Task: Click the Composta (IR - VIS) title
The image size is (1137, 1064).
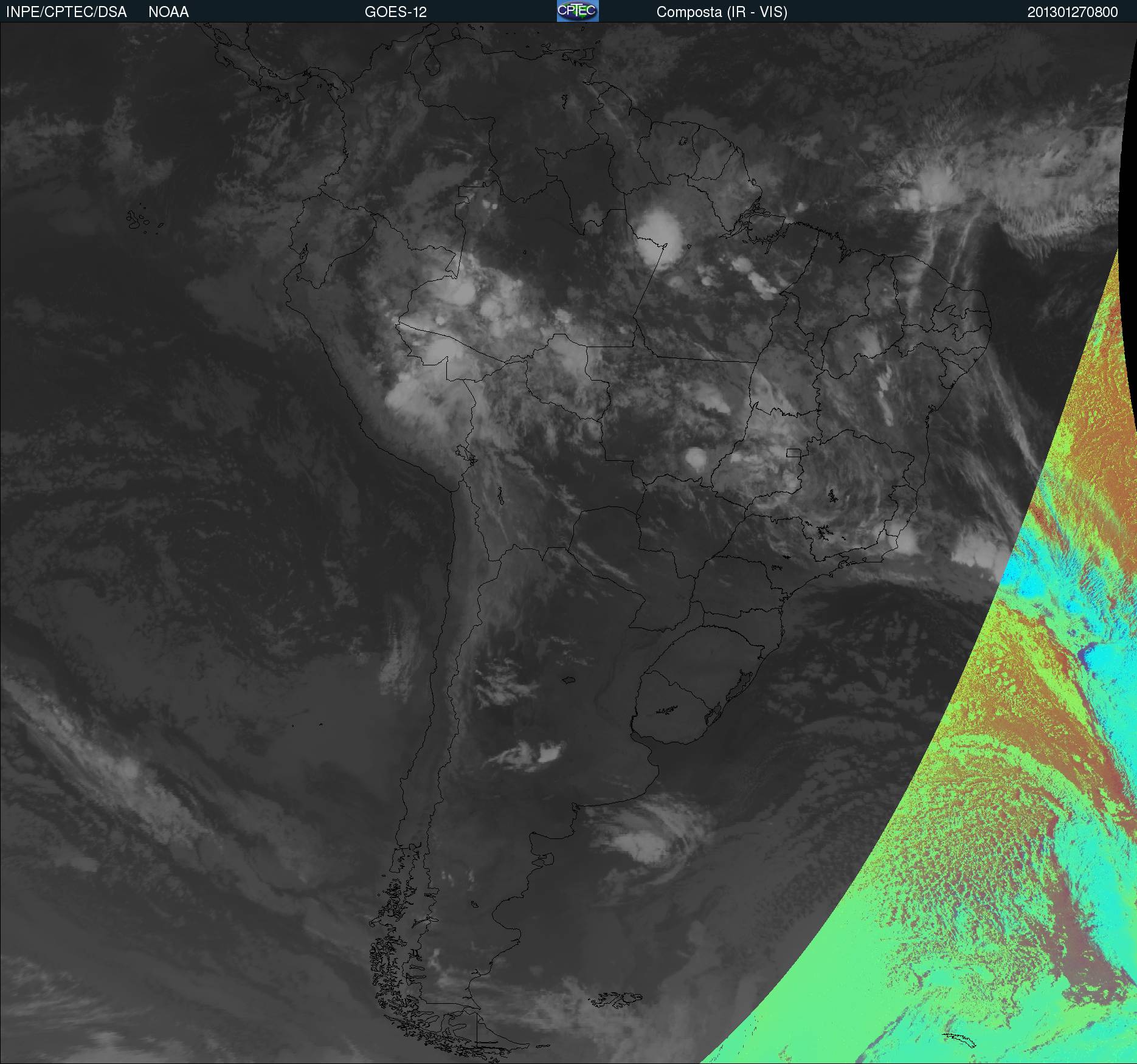Action: (722, 12)
